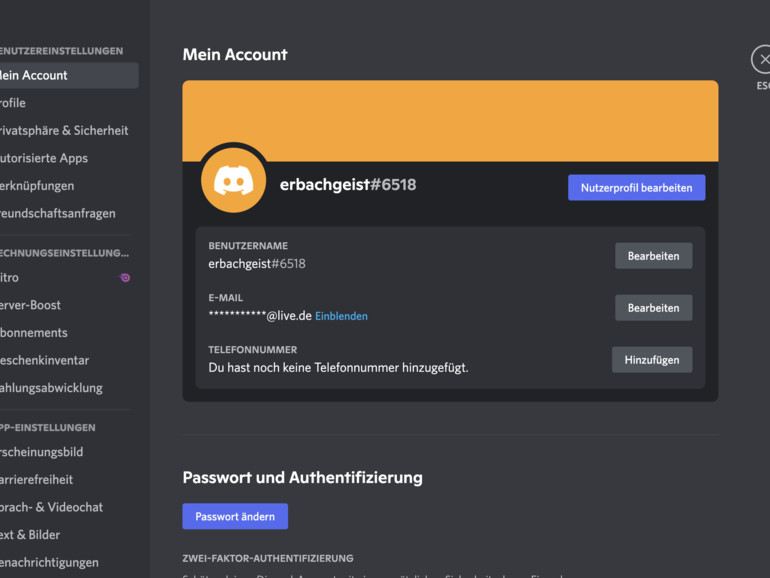Open Abonnements in sidebar
The width and height of the screenshot is (770, 578).
tap(69, 332)
